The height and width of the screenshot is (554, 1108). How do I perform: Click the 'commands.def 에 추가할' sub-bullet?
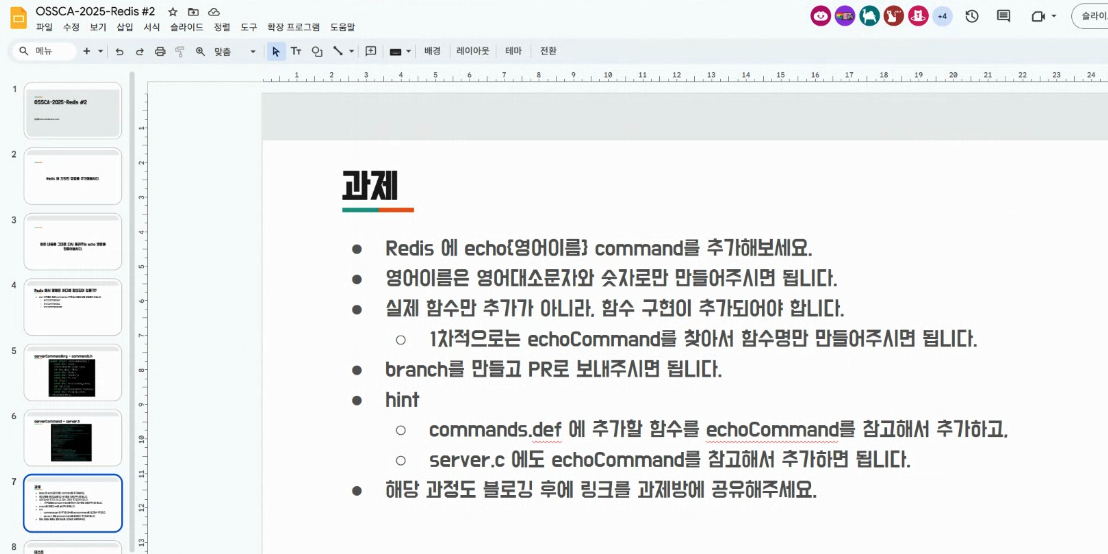pyautogui.click(x=718, y=430)
